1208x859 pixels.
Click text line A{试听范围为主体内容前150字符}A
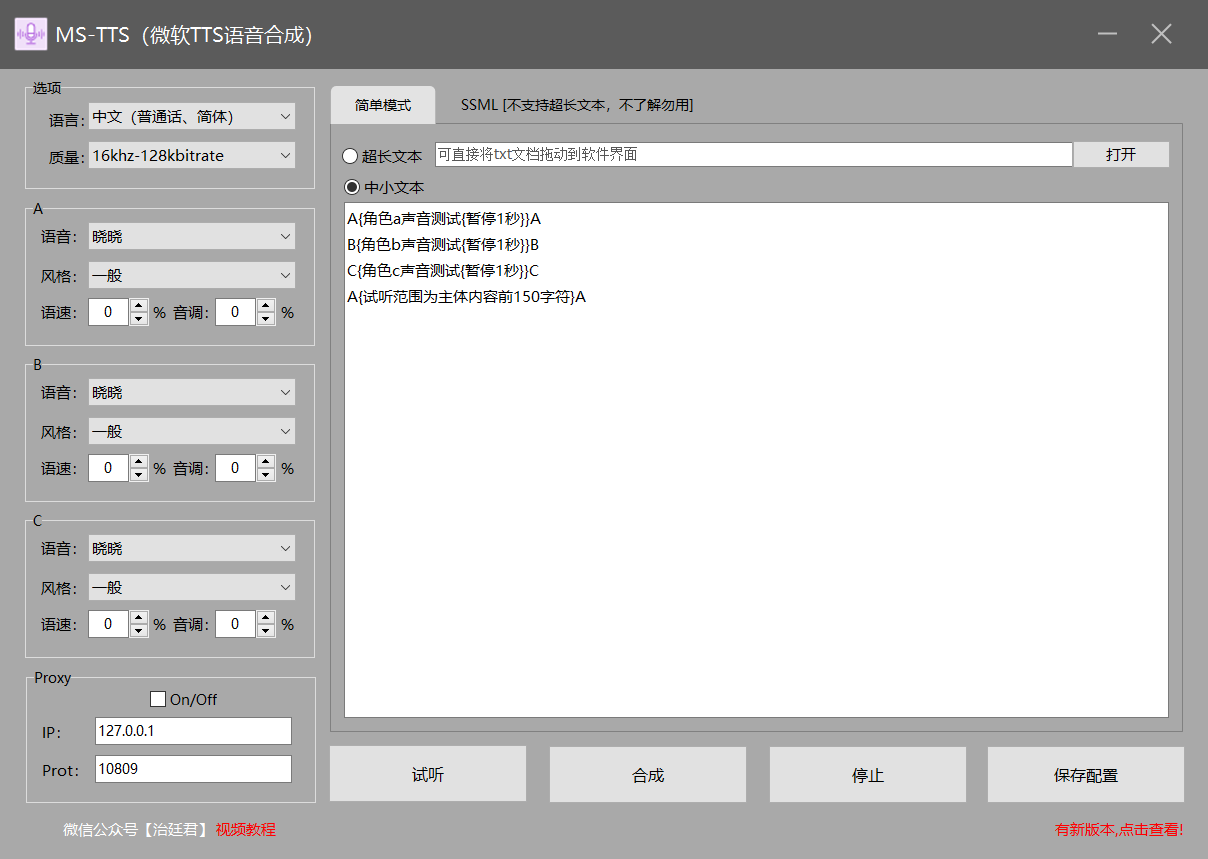466,297
